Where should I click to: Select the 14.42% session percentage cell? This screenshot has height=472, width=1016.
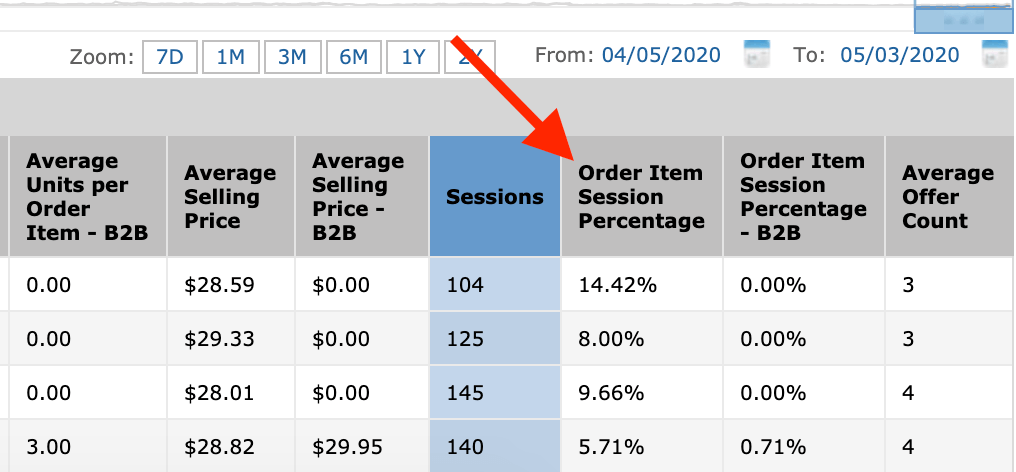coord(618,285)
